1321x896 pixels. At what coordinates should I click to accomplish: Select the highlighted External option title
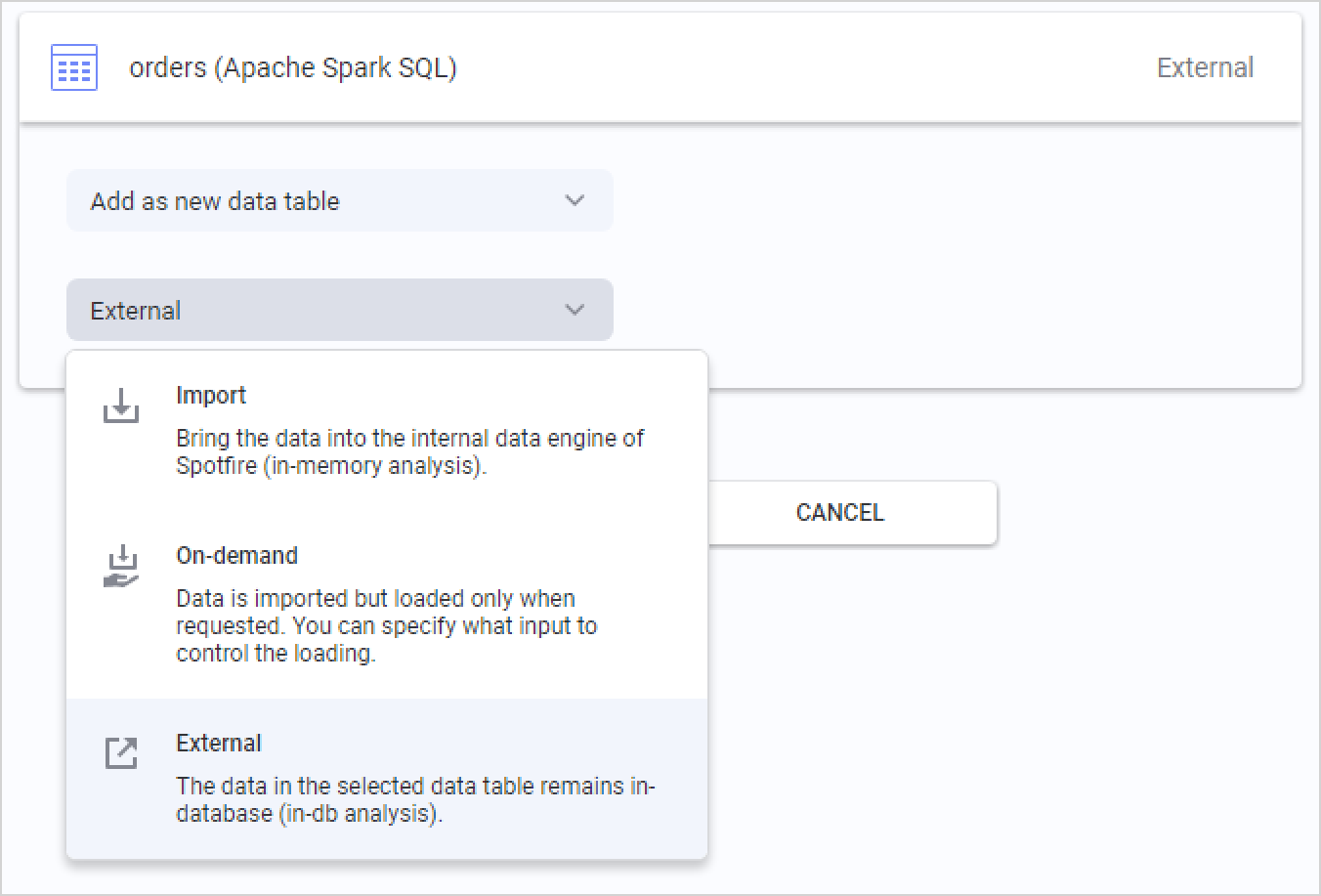pos(219,743)
